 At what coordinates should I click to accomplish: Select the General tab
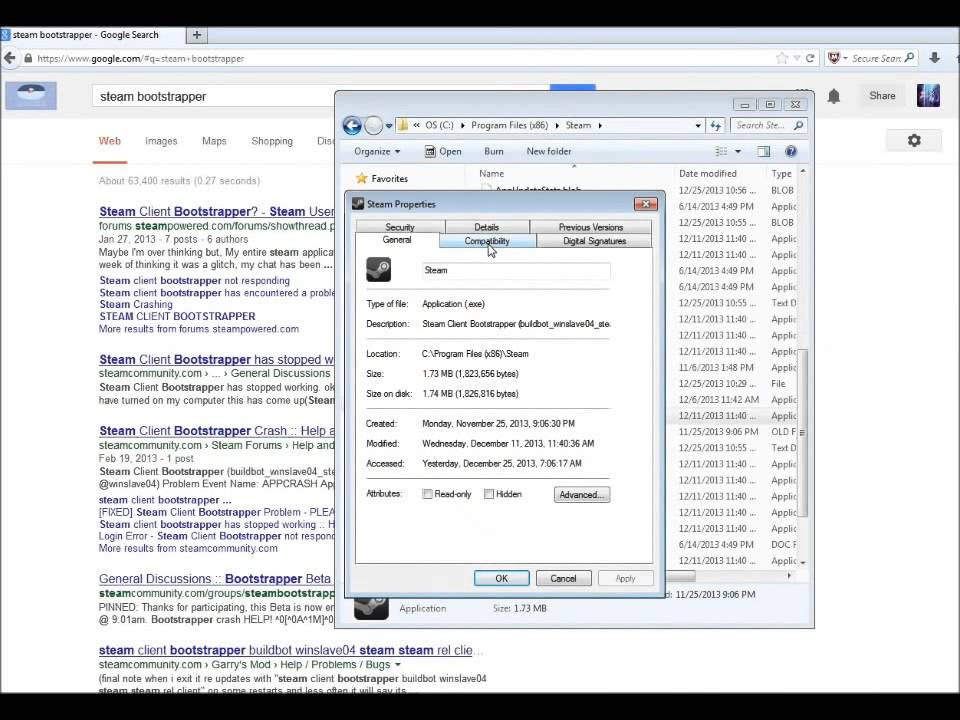click(x=397, y=239)
